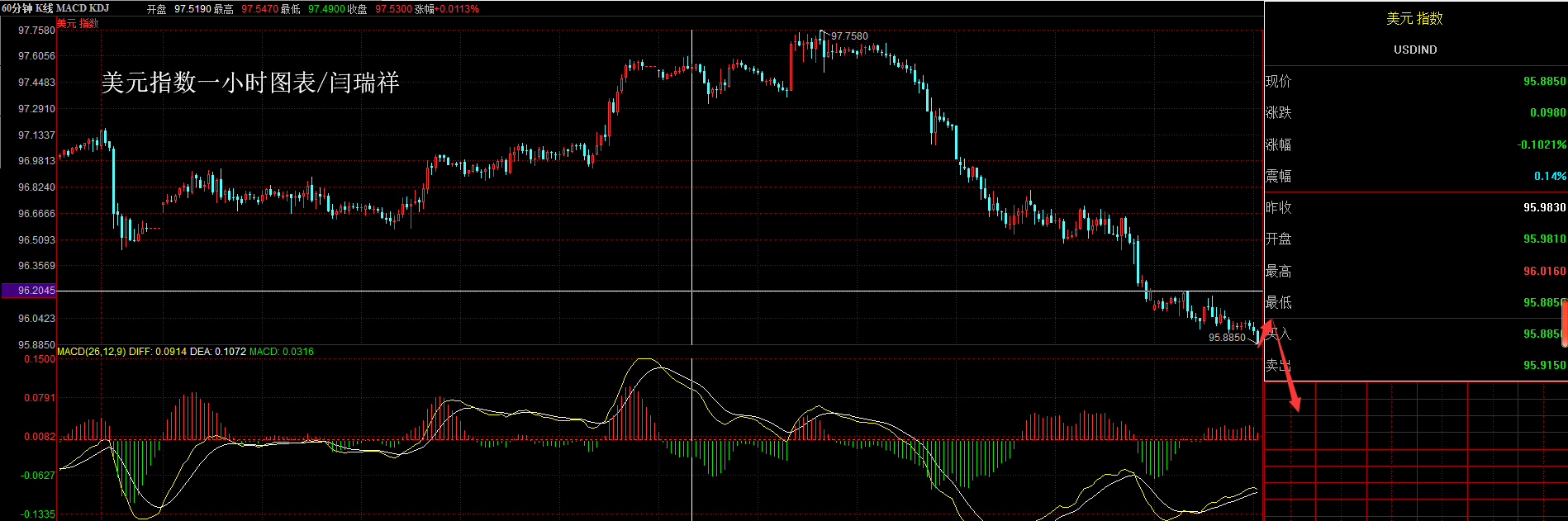Click the 96.5093 price axis label
Image resolution: width=1568 pixels, height=521 pixels.
coord(37,240)
